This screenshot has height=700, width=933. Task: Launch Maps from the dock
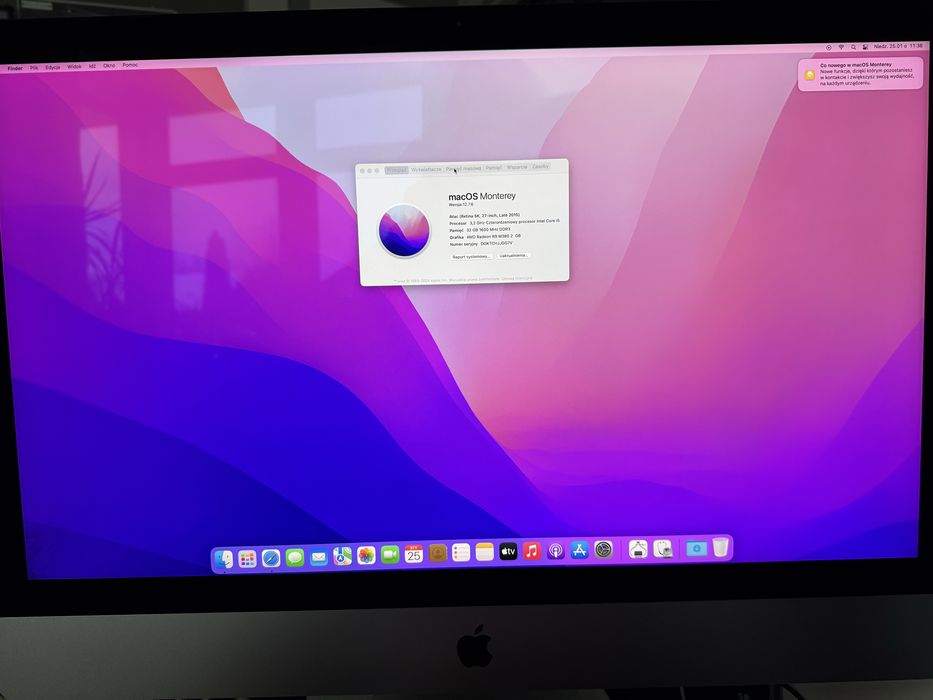[x=342, y=557]
